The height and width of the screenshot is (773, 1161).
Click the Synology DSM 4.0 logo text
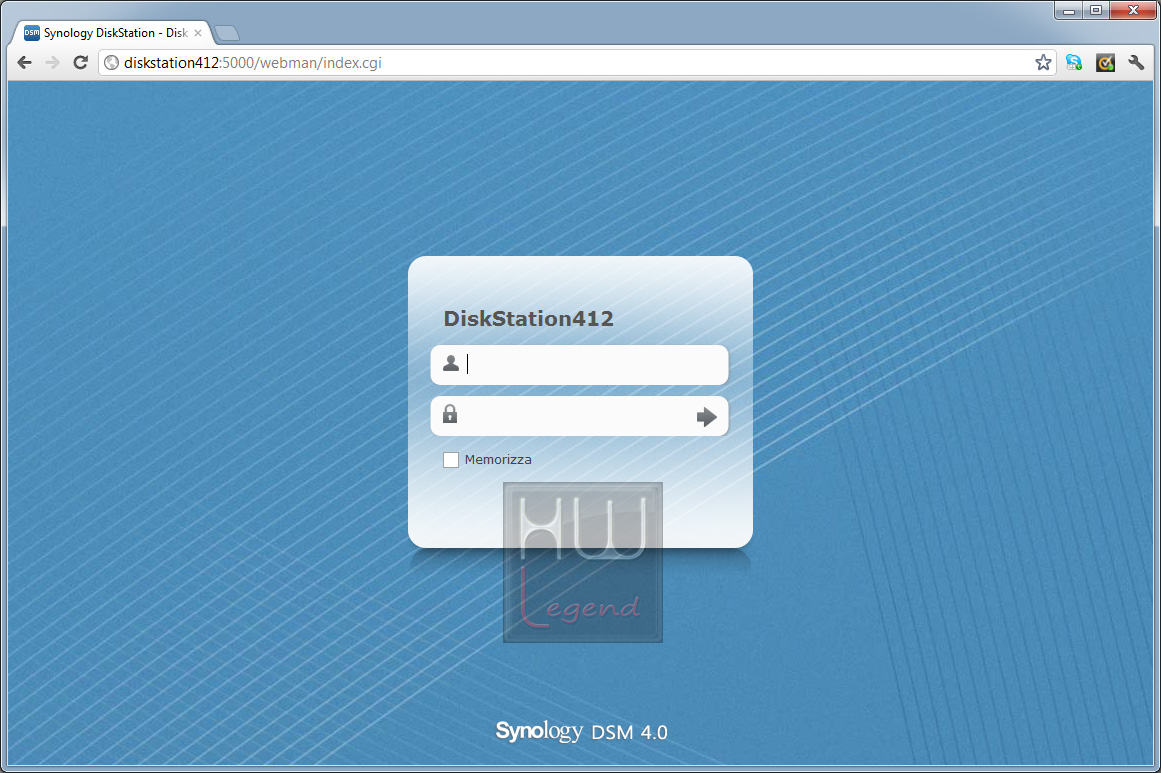click(581, 732)
